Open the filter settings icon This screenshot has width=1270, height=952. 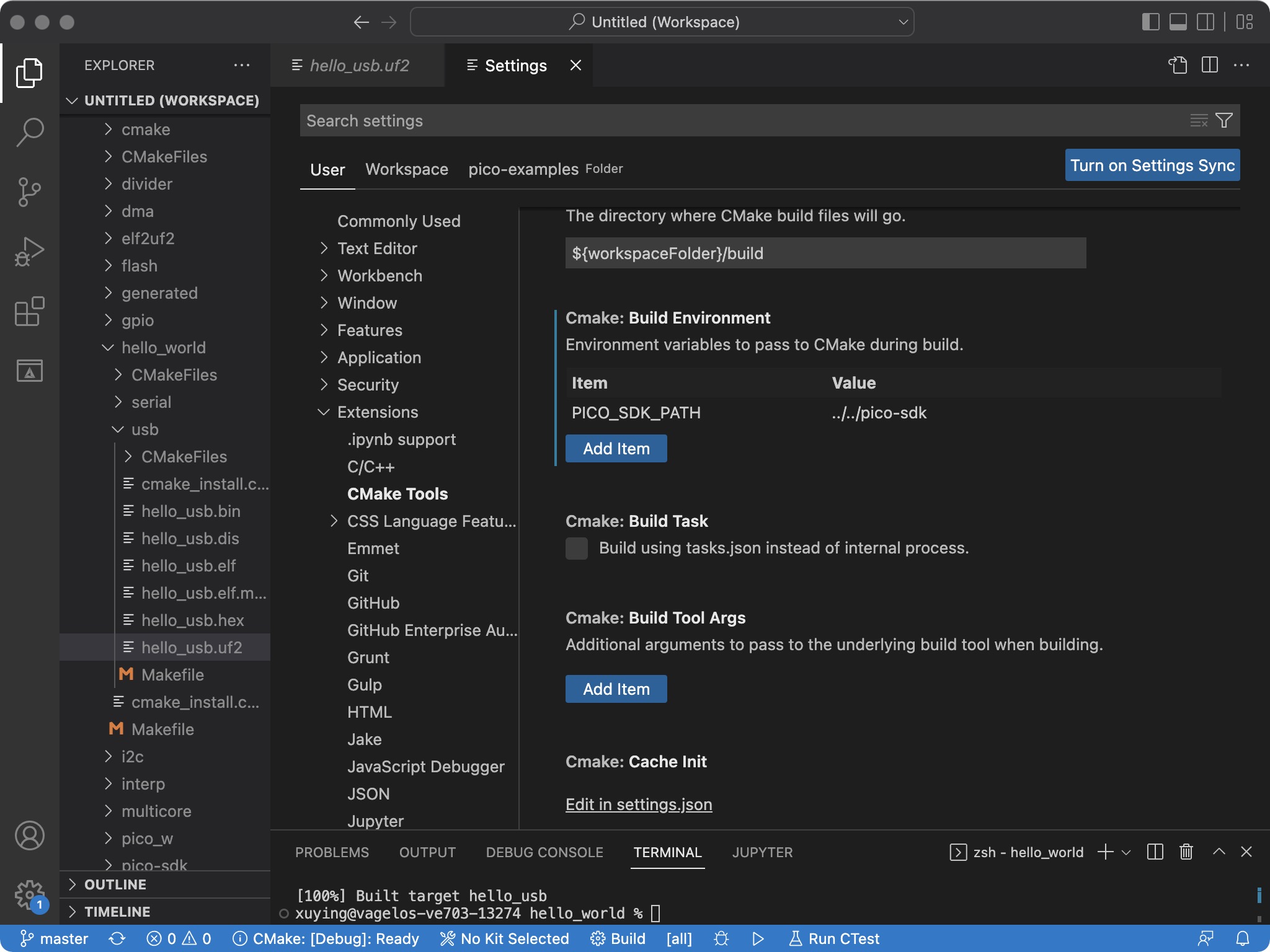pyautogui.click(x=1223, y=120)
